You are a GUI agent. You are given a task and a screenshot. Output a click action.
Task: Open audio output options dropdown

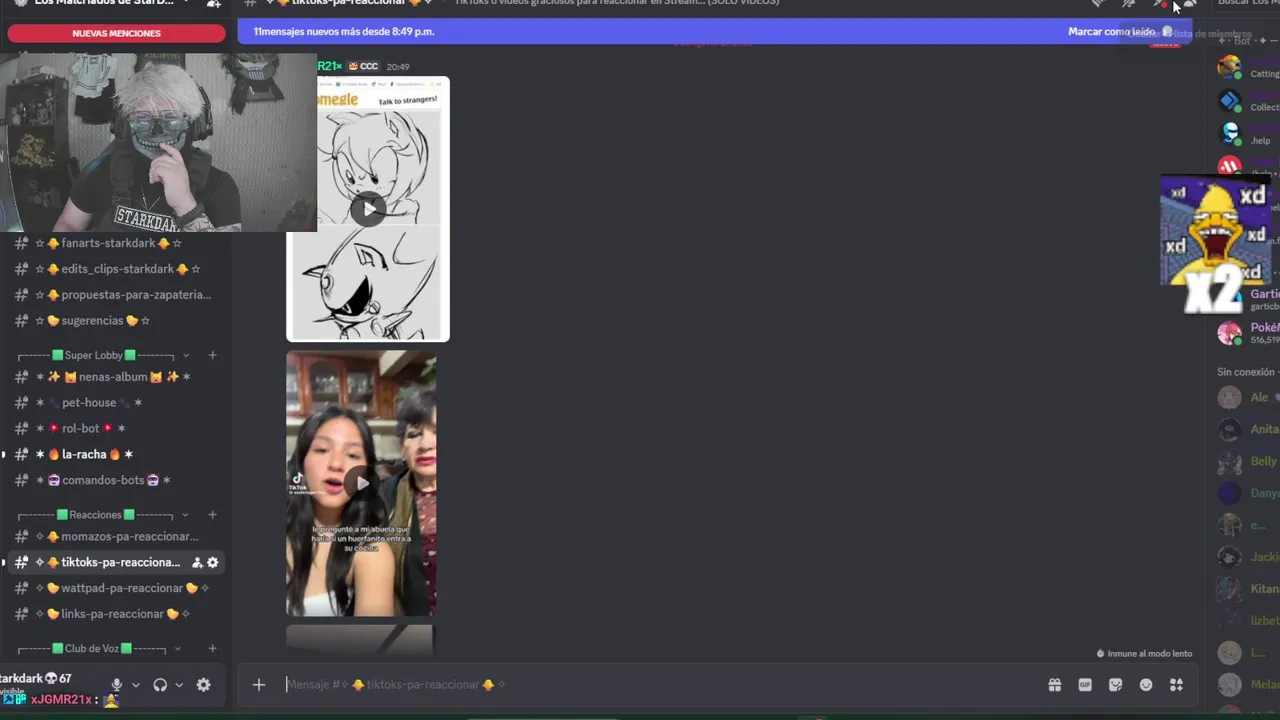179,685
